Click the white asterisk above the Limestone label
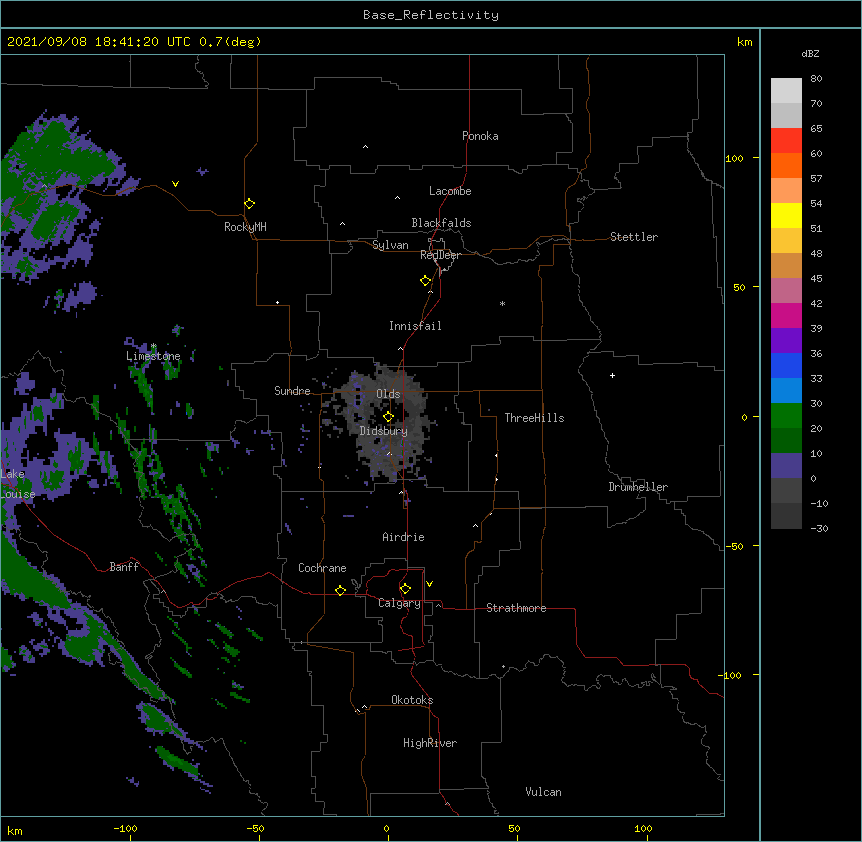 pyautogui.click(x=154, y=346)
